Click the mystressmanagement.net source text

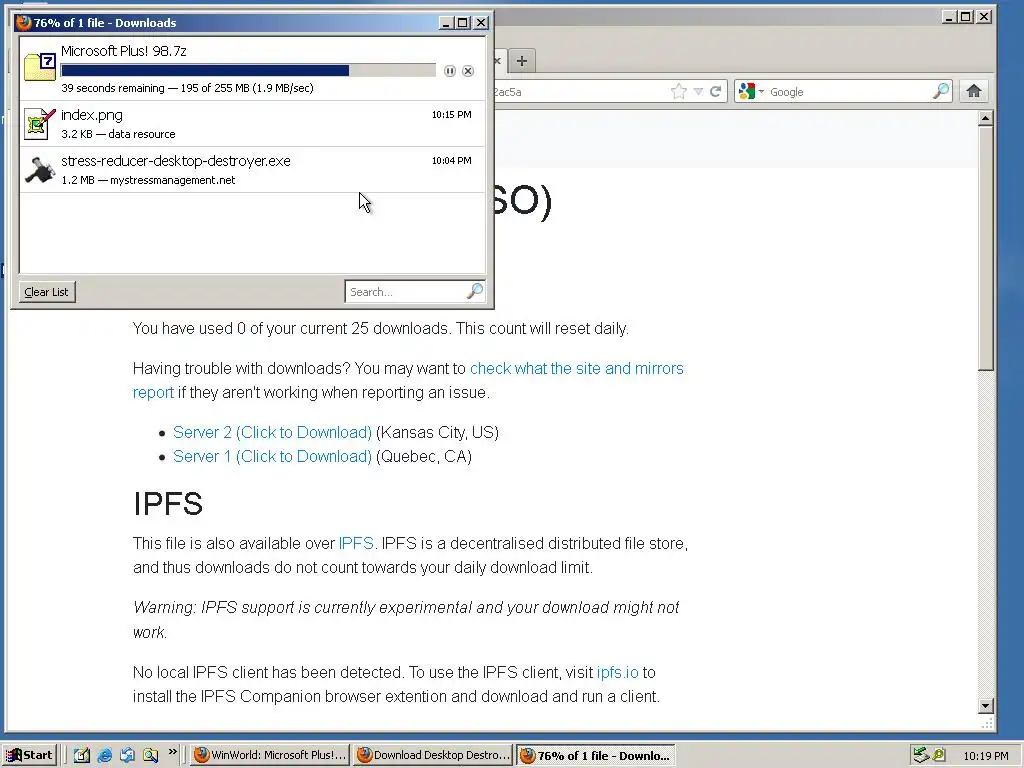pyautogui.click(x=172, y=180)
